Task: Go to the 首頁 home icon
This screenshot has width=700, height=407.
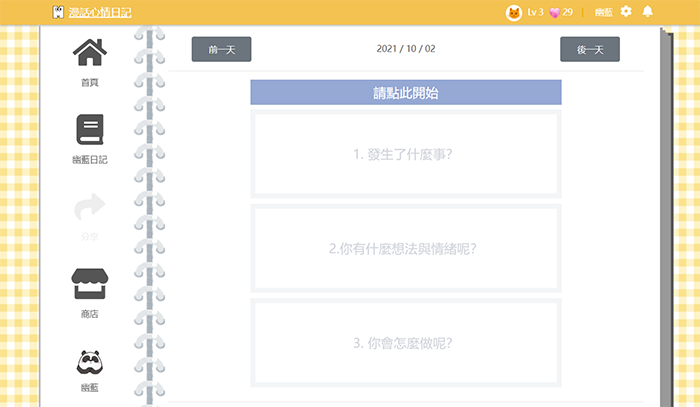Action: (x=90, y=52)
